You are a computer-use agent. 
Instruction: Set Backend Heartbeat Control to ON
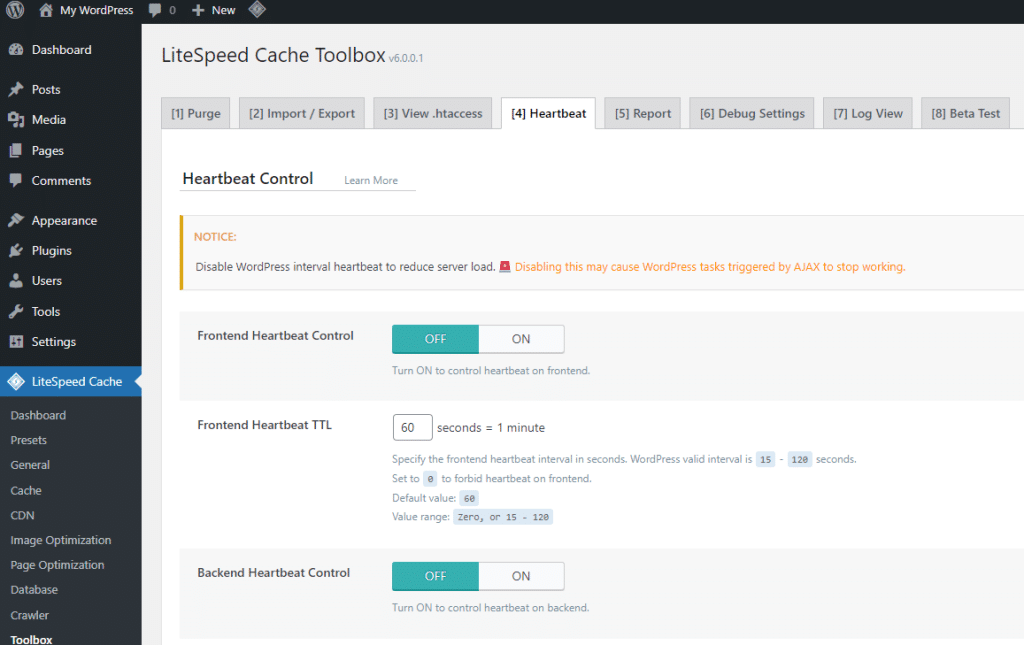521,576
